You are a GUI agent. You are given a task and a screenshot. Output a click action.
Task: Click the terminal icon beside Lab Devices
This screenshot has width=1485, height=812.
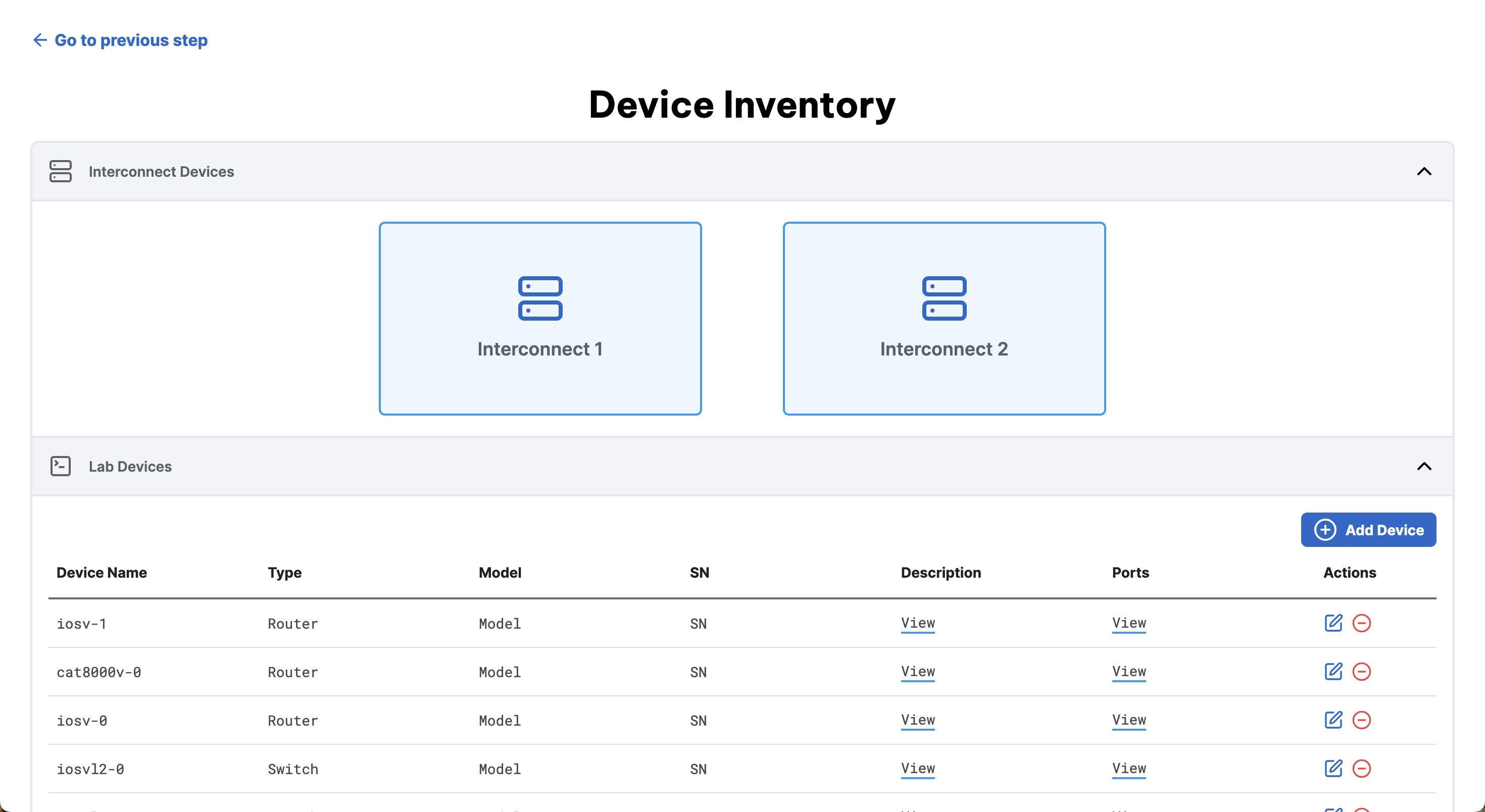tap(61, 466)
